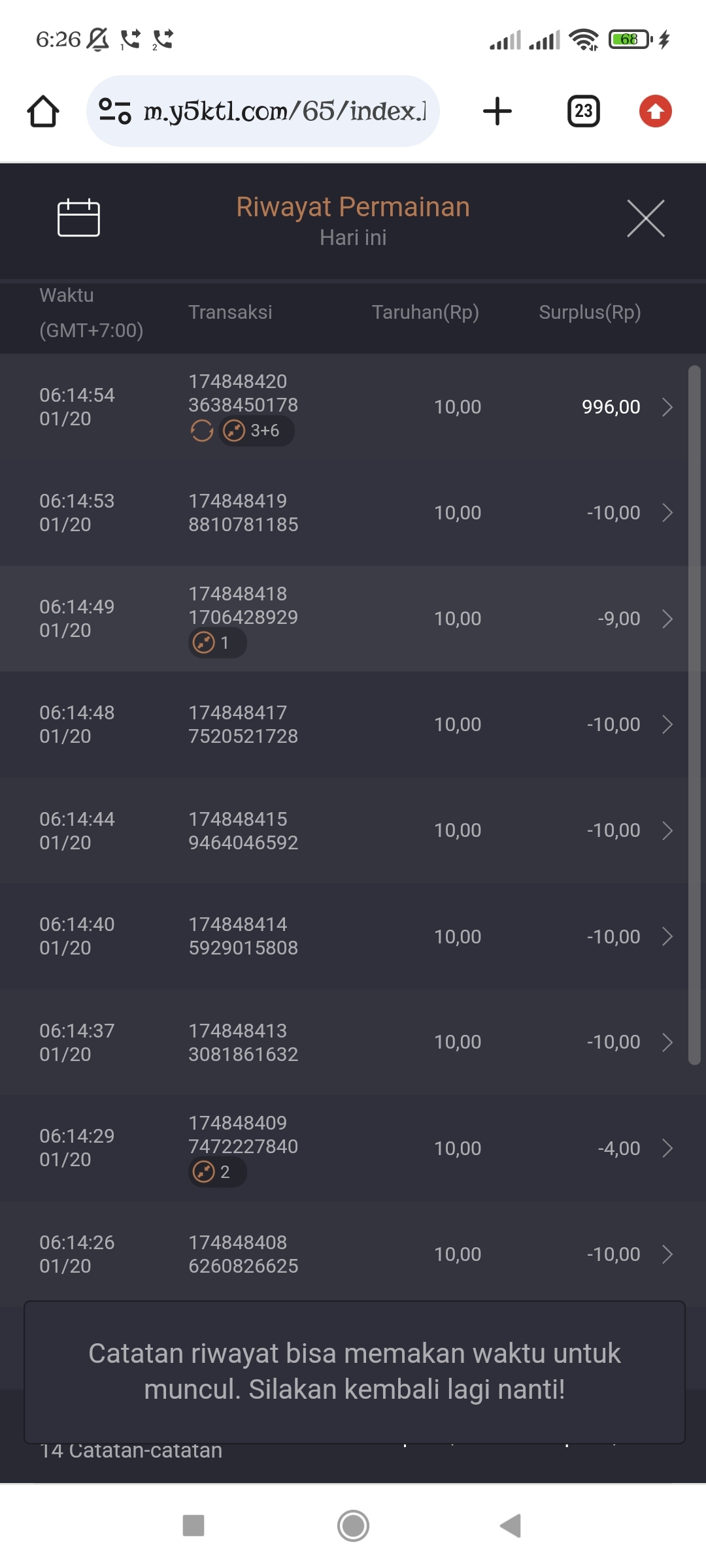Select transaction 174848415 9464046592

pos(243,830)
